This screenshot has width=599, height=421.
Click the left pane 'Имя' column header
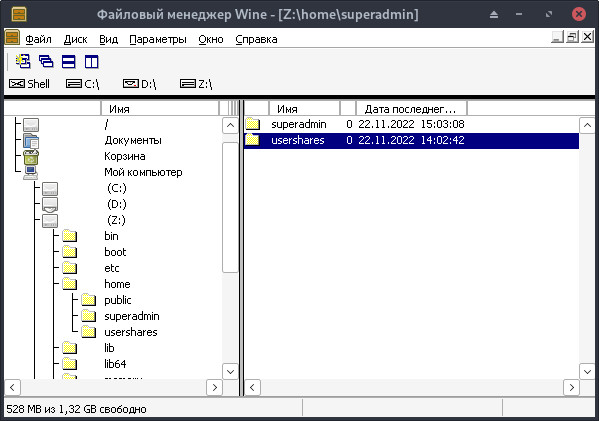[160, 109]
